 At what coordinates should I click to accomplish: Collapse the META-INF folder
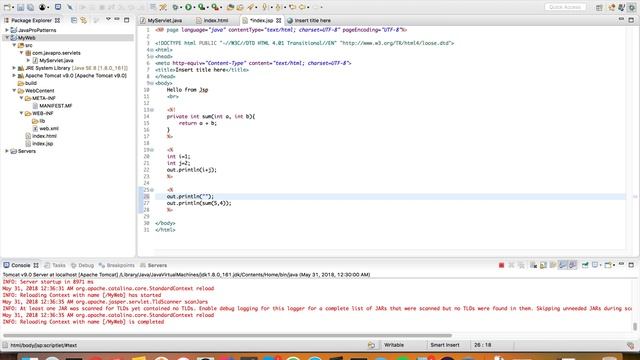click(21, 98)
